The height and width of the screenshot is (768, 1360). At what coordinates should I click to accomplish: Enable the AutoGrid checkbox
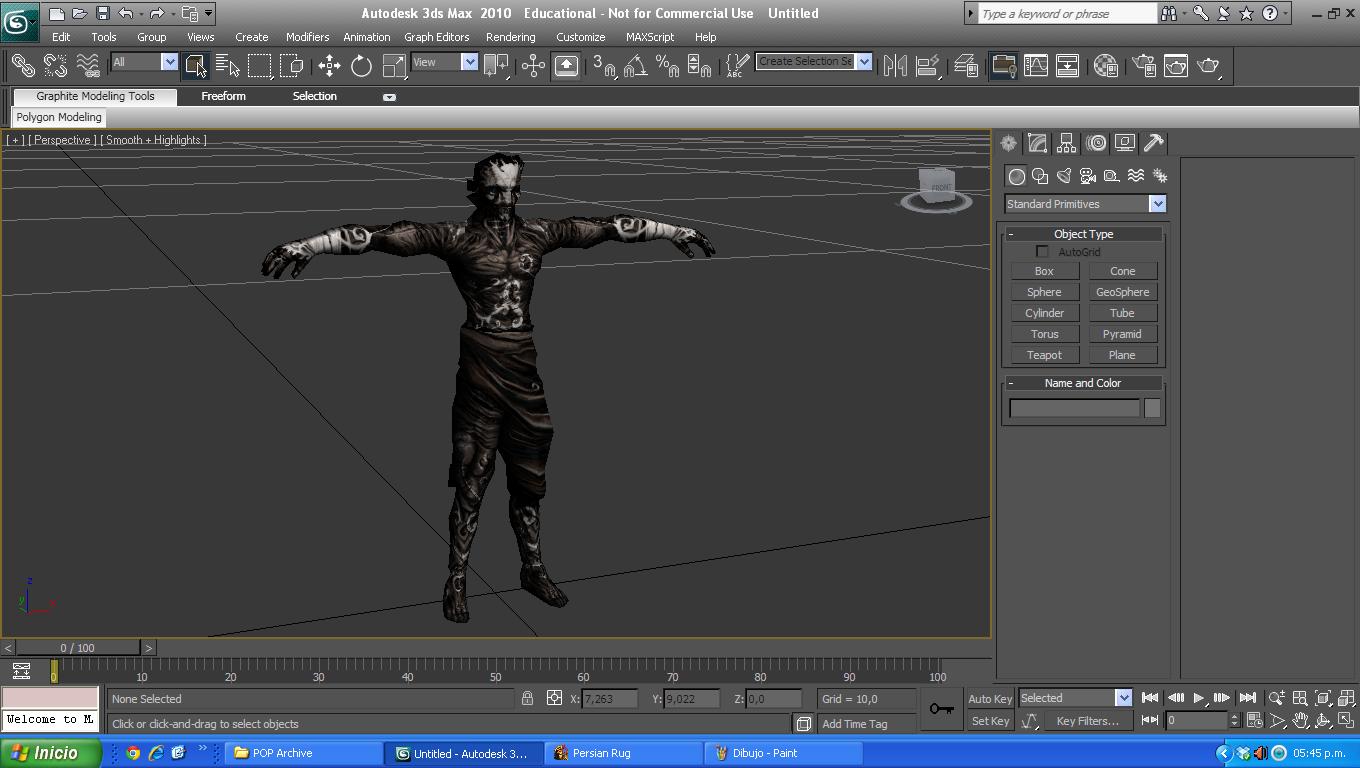(x=1042, y=252)
